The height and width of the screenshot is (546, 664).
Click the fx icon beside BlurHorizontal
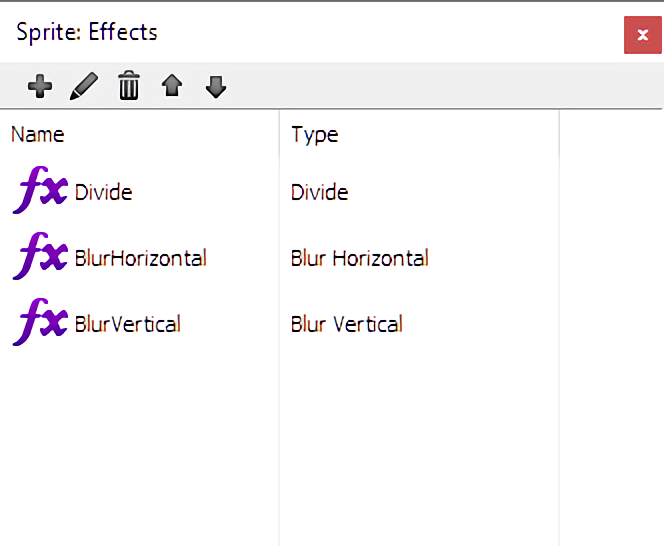[x=40, y=256]
